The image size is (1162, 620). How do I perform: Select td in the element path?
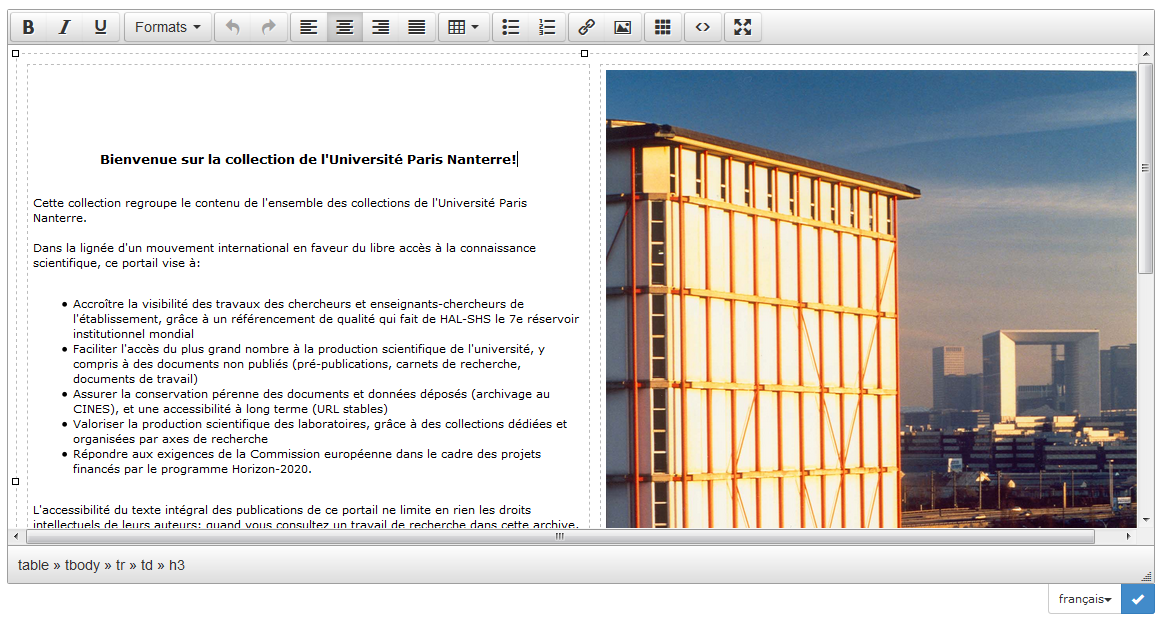click(147, 565)
